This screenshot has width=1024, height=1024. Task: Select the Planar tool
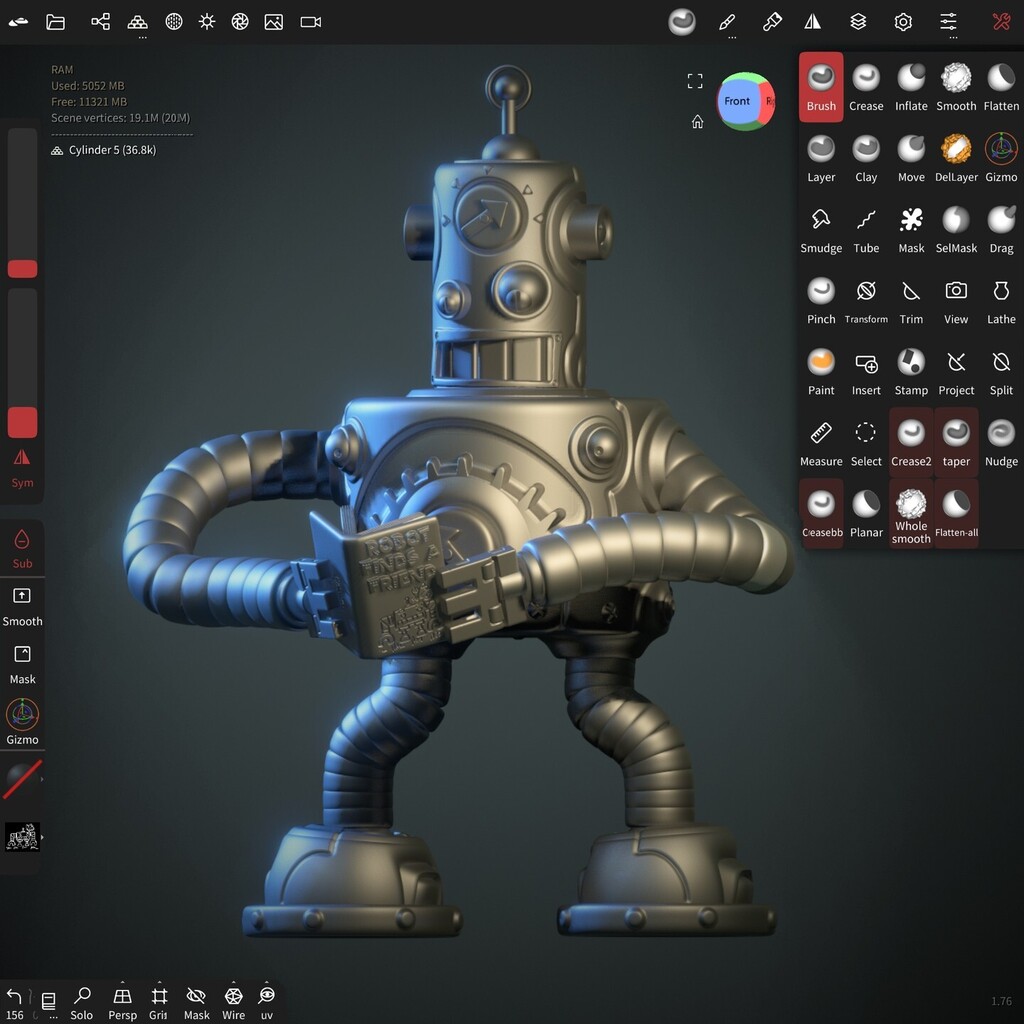866,515
